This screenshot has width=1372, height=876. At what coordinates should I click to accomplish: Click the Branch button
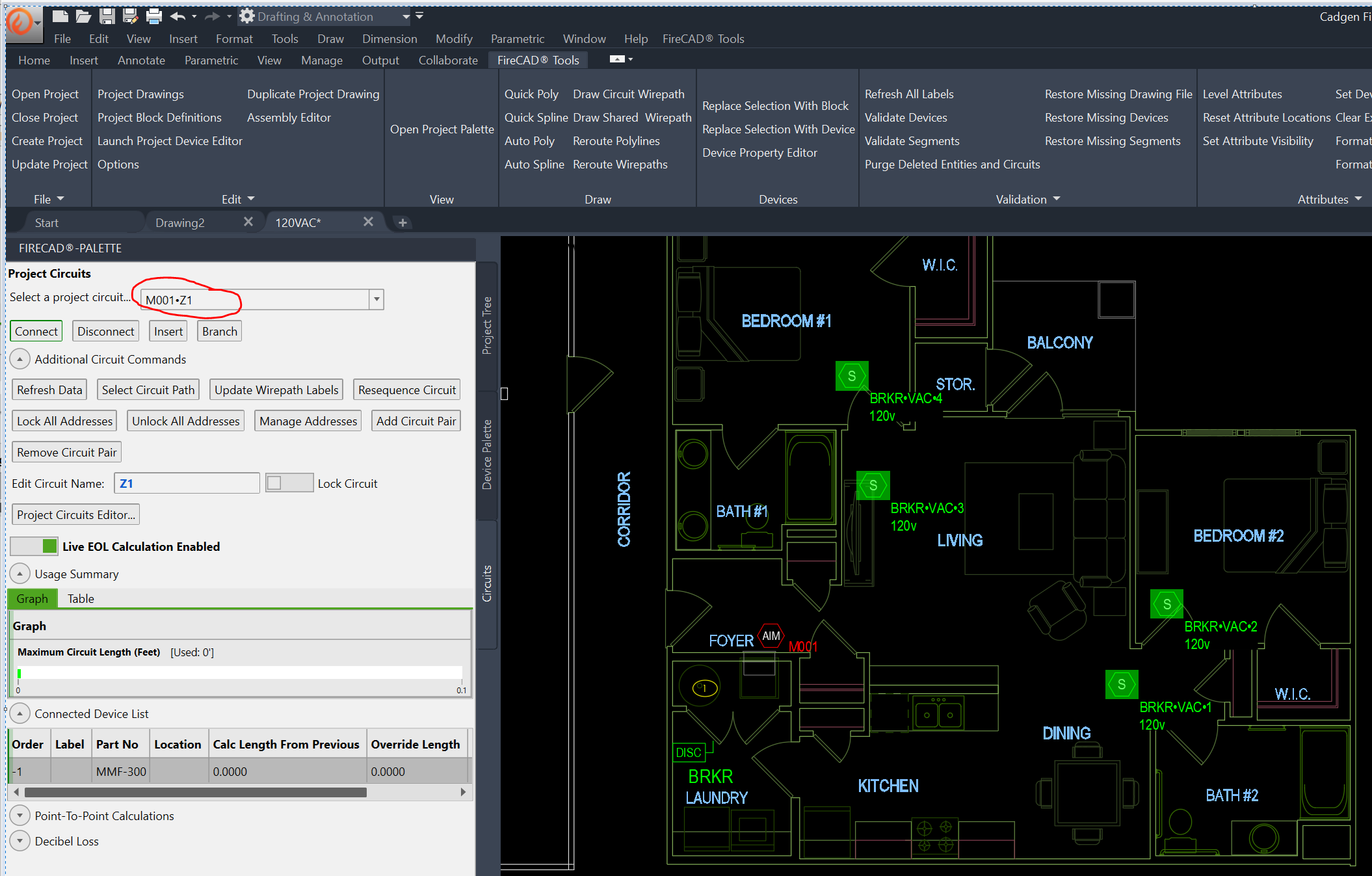pyautogui.click(x=220, y=331)
